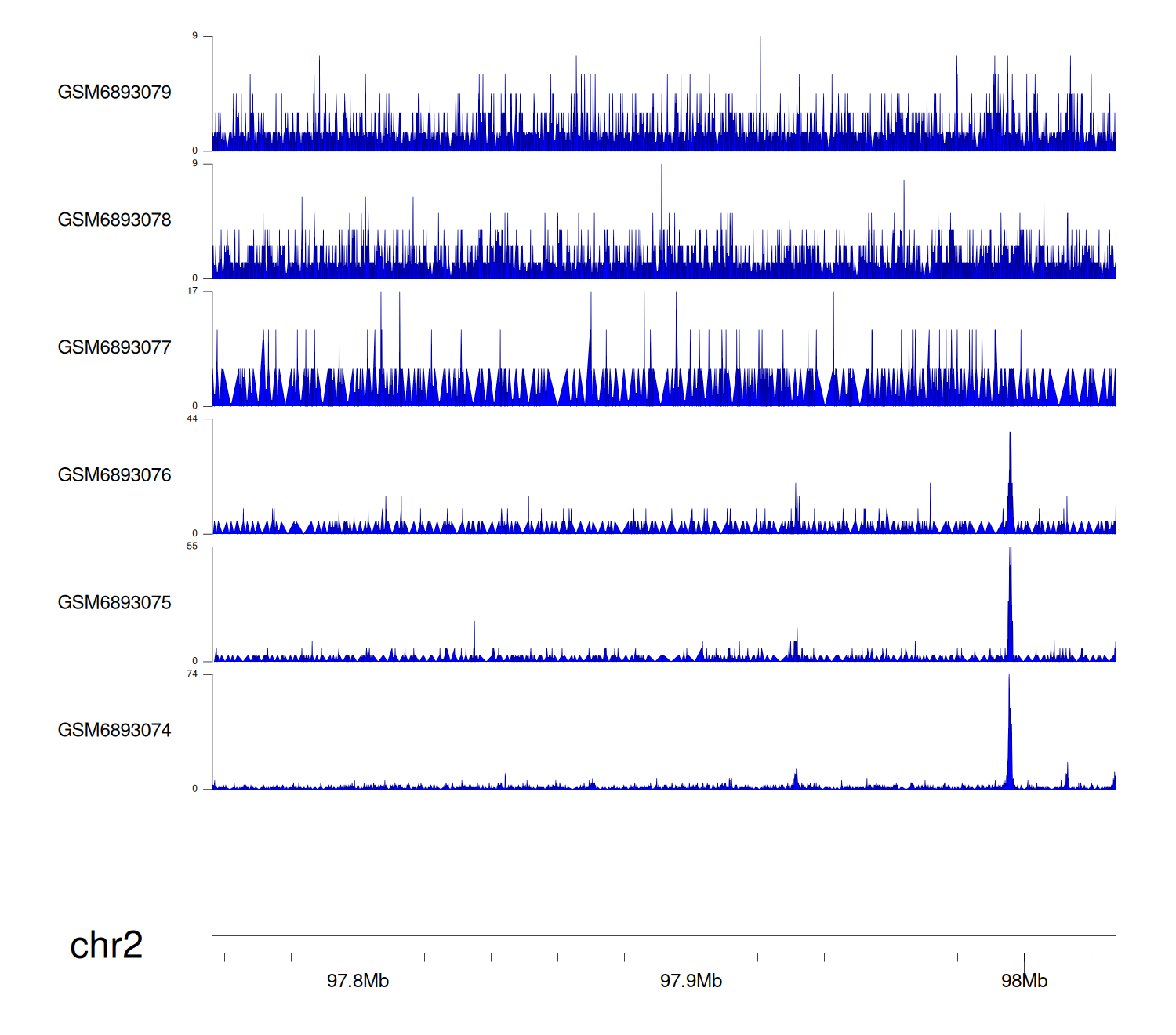Click the chr2 horizontal ideogram line
Viewport: 1176px width, 1035px height.
click(663, 935)
